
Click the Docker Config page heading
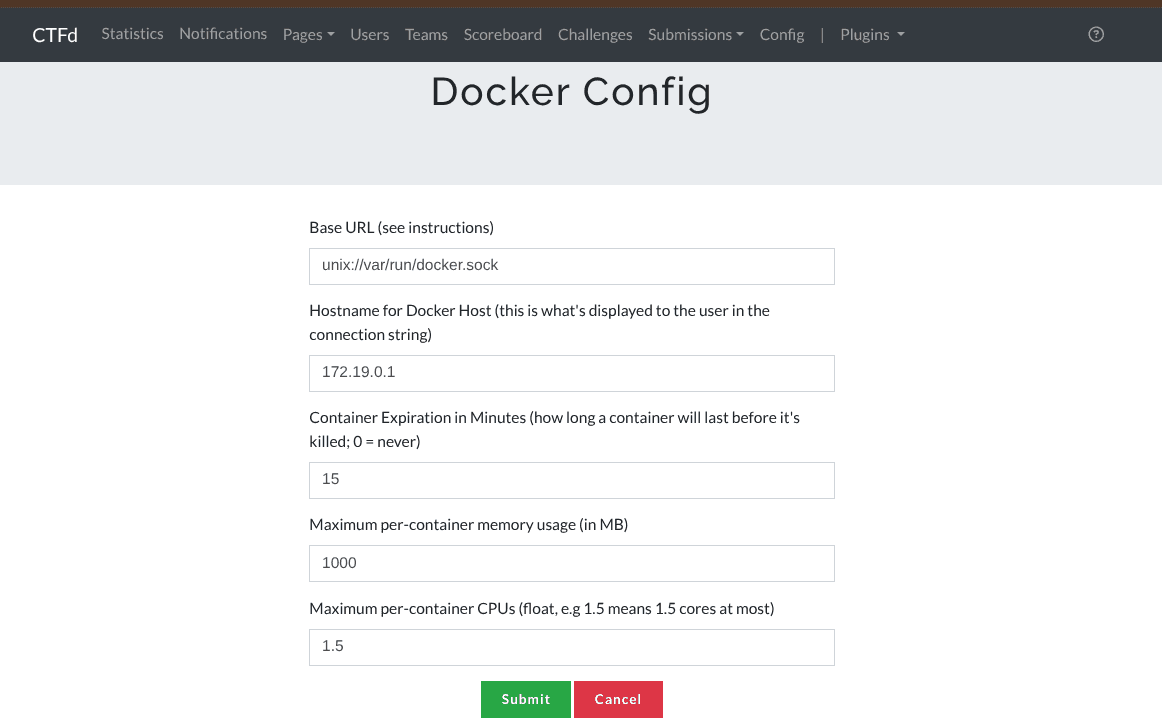click(571, 92)
